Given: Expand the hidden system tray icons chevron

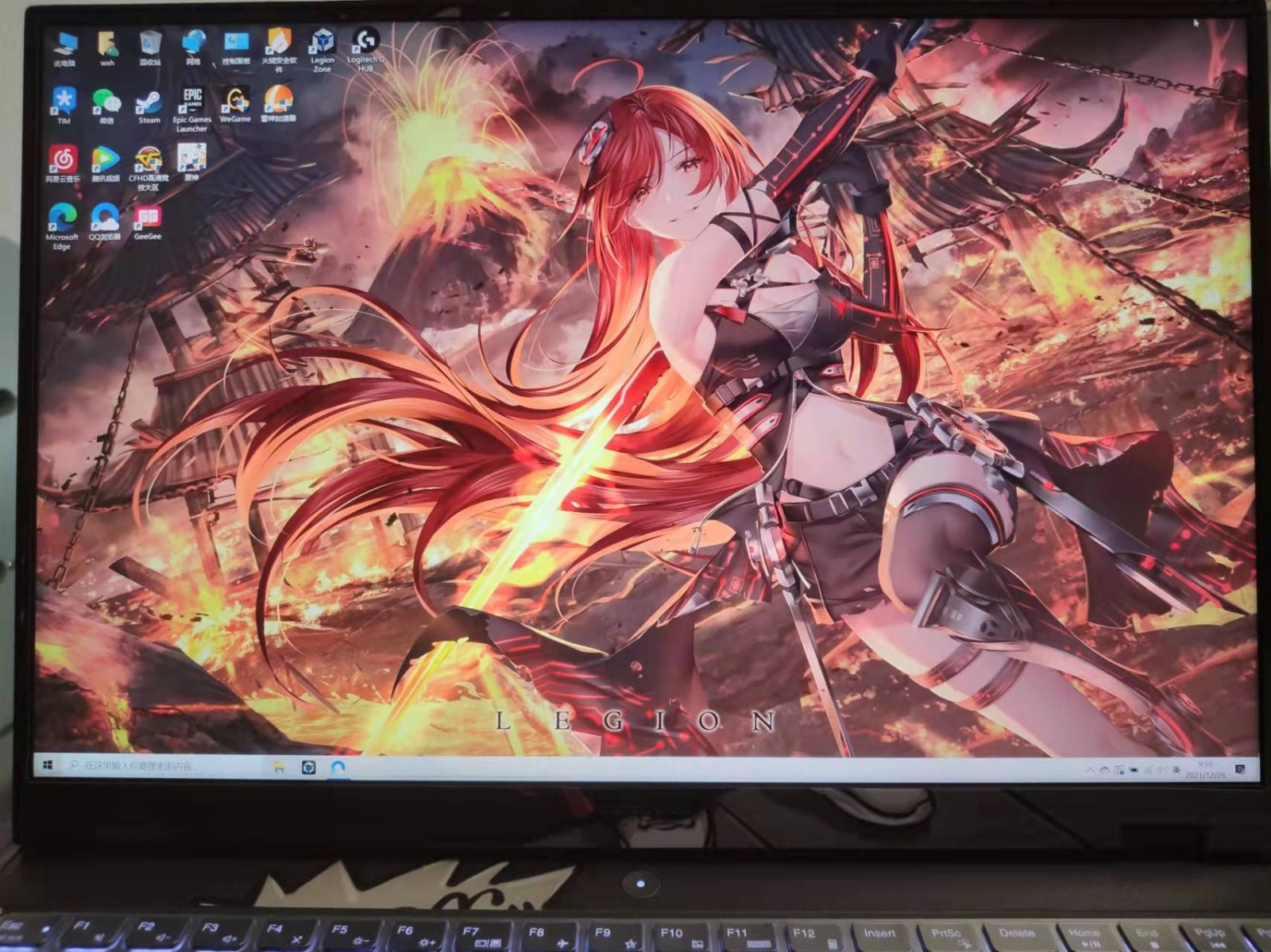Looking at the screenshot, I should pos(1091,770).
